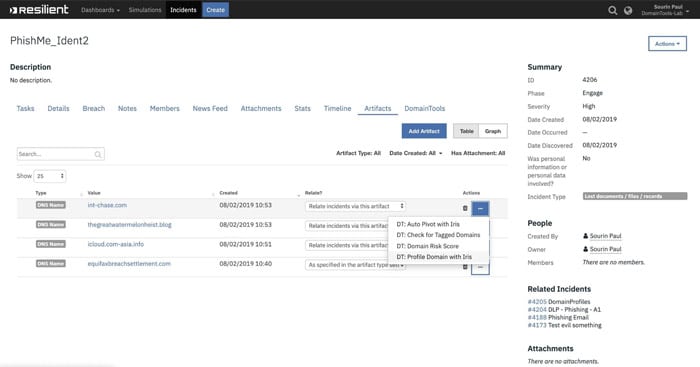Open the Members tab

(x=164, y=108)
